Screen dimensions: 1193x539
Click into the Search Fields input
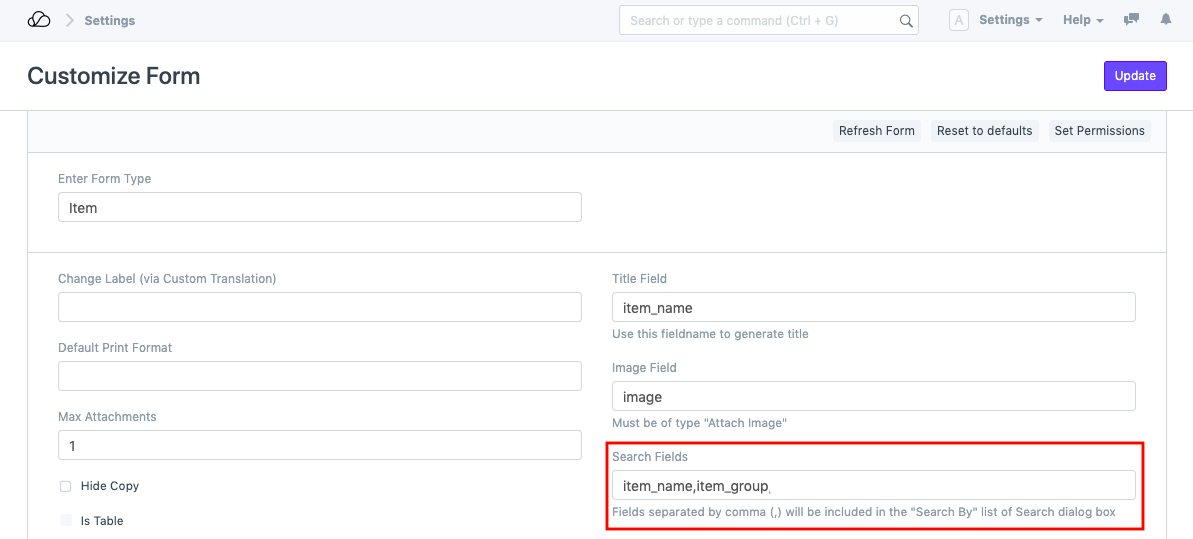[x=873, y=486]
